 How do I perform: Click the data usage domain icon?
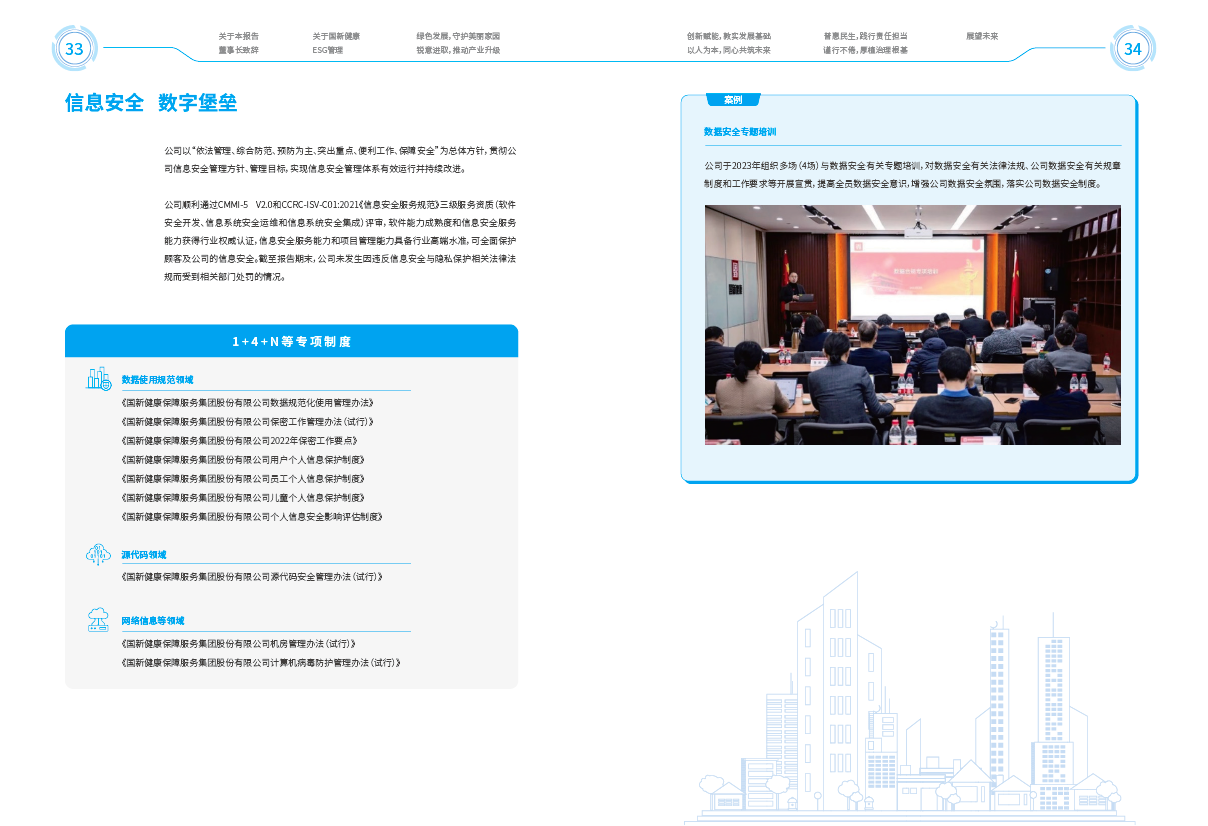coord(98,379)
